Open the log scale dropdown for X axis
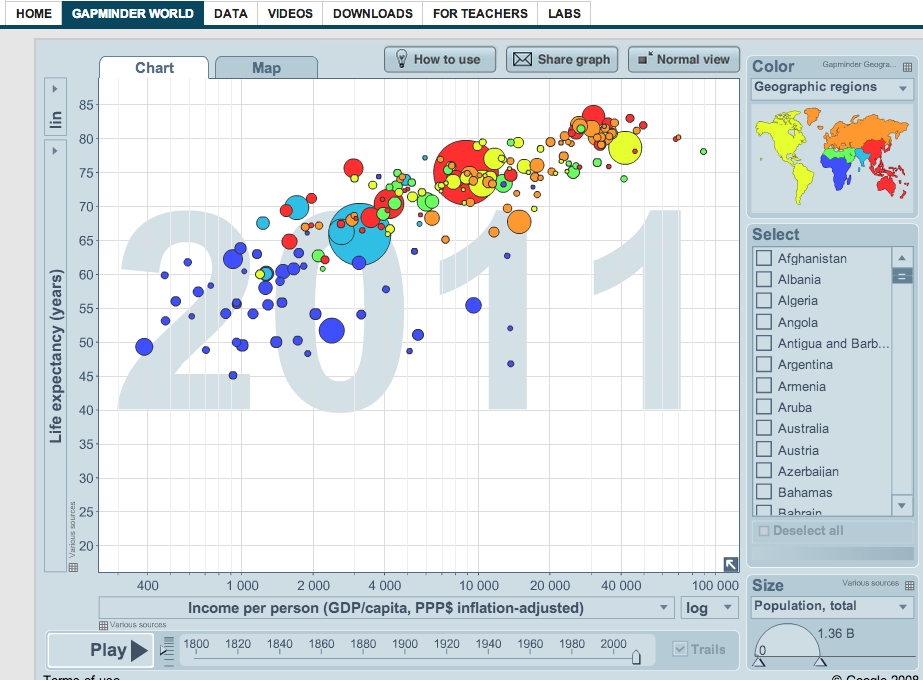This screenshot has width=923, height=680. [709, 608]
